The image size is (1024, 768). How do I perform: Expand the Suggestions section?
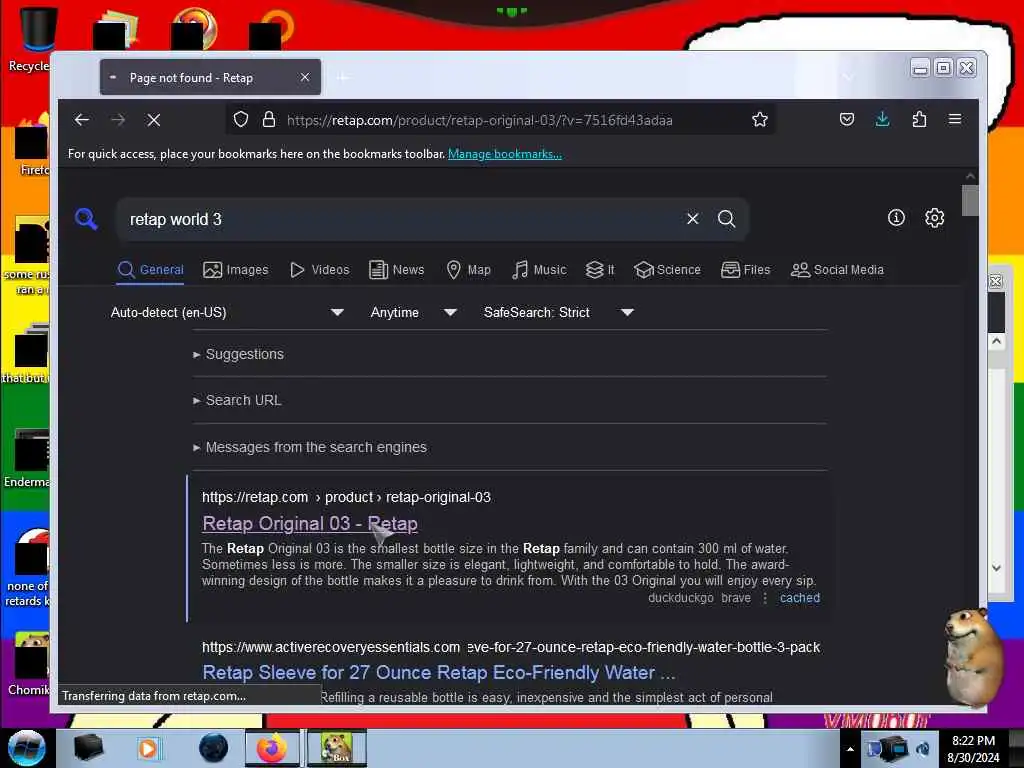238,354
